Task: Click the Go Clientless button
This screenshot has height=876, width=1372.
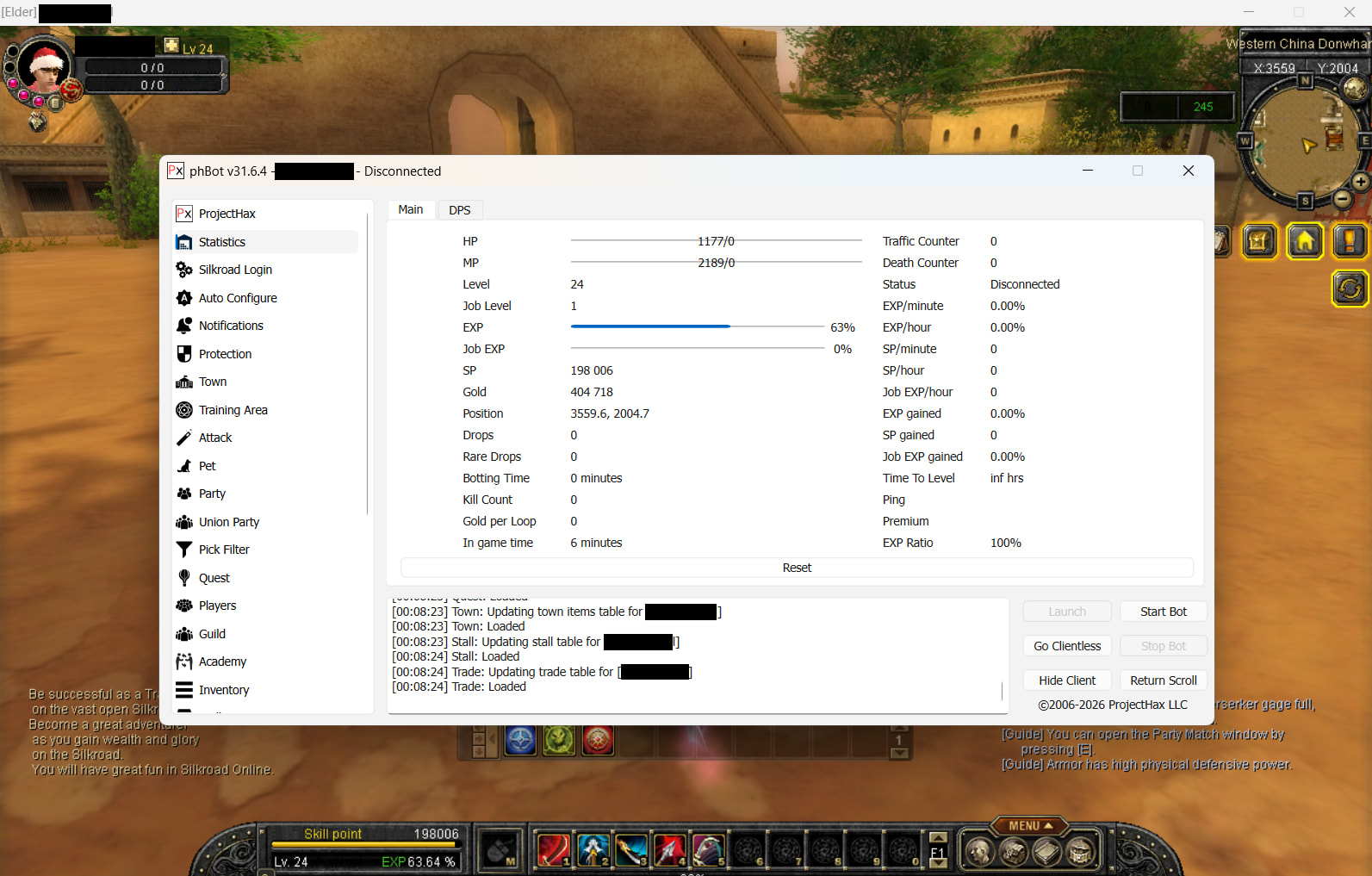Action: pyautogui.click(x=1066, y=646)
